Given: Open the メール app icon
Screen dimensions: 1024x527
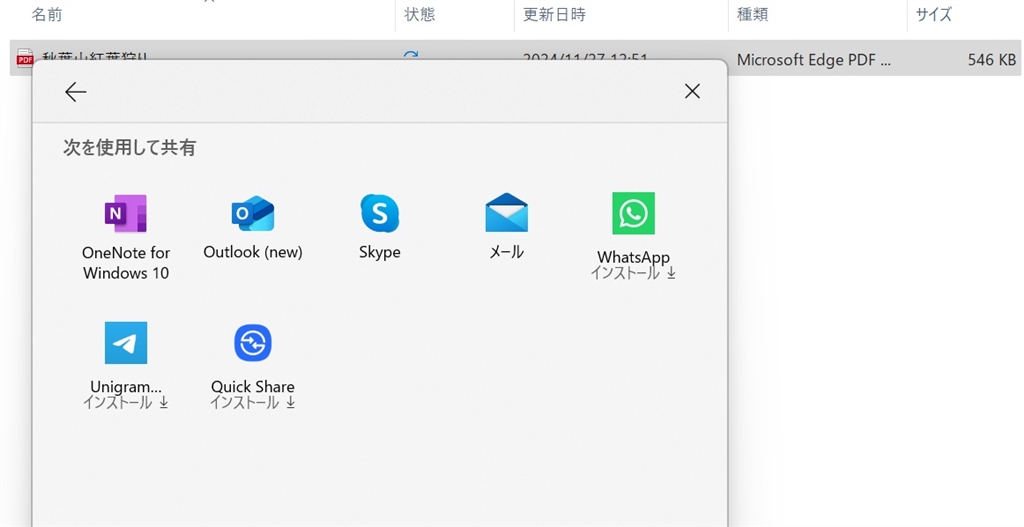Looking at the screenshot, I should pos(506,214).
